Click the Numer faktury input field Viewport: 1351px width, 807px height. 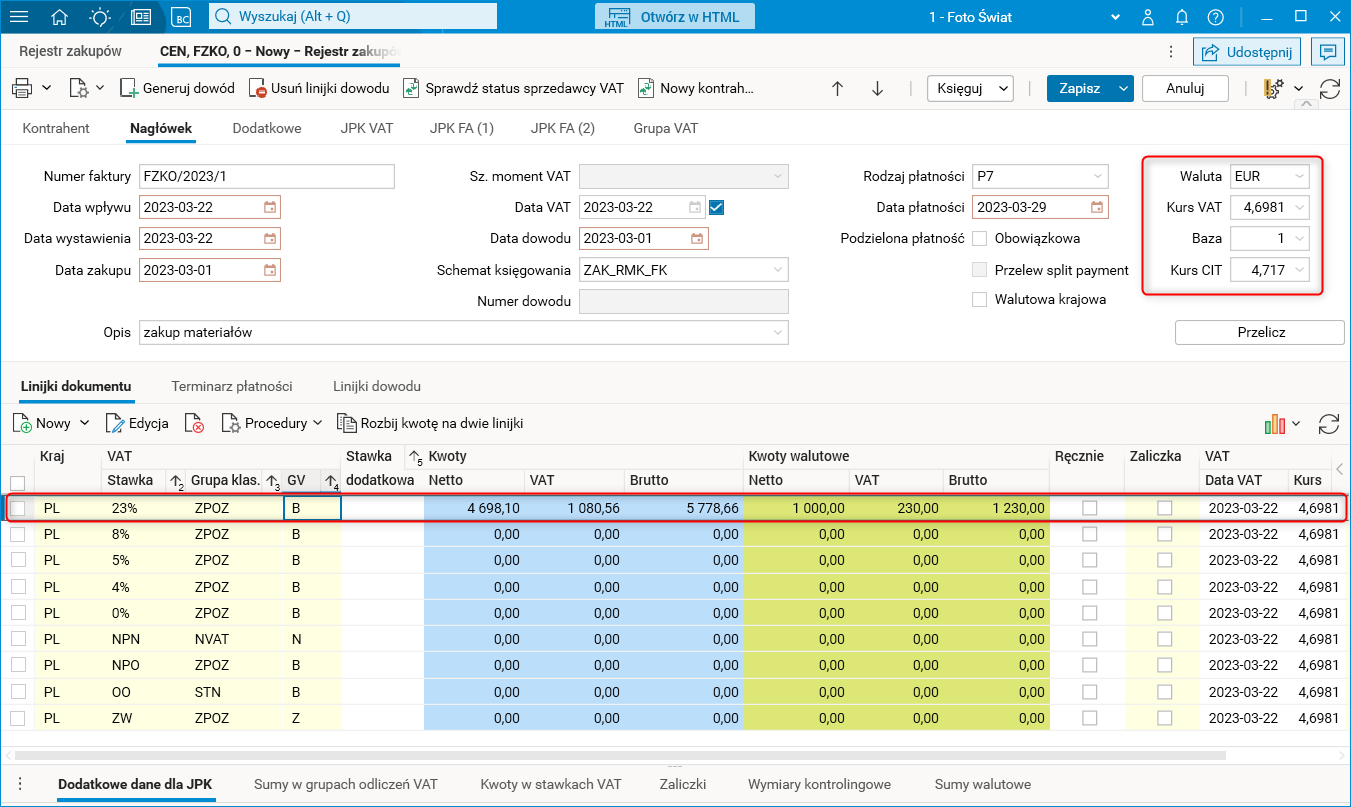point(266,177)
